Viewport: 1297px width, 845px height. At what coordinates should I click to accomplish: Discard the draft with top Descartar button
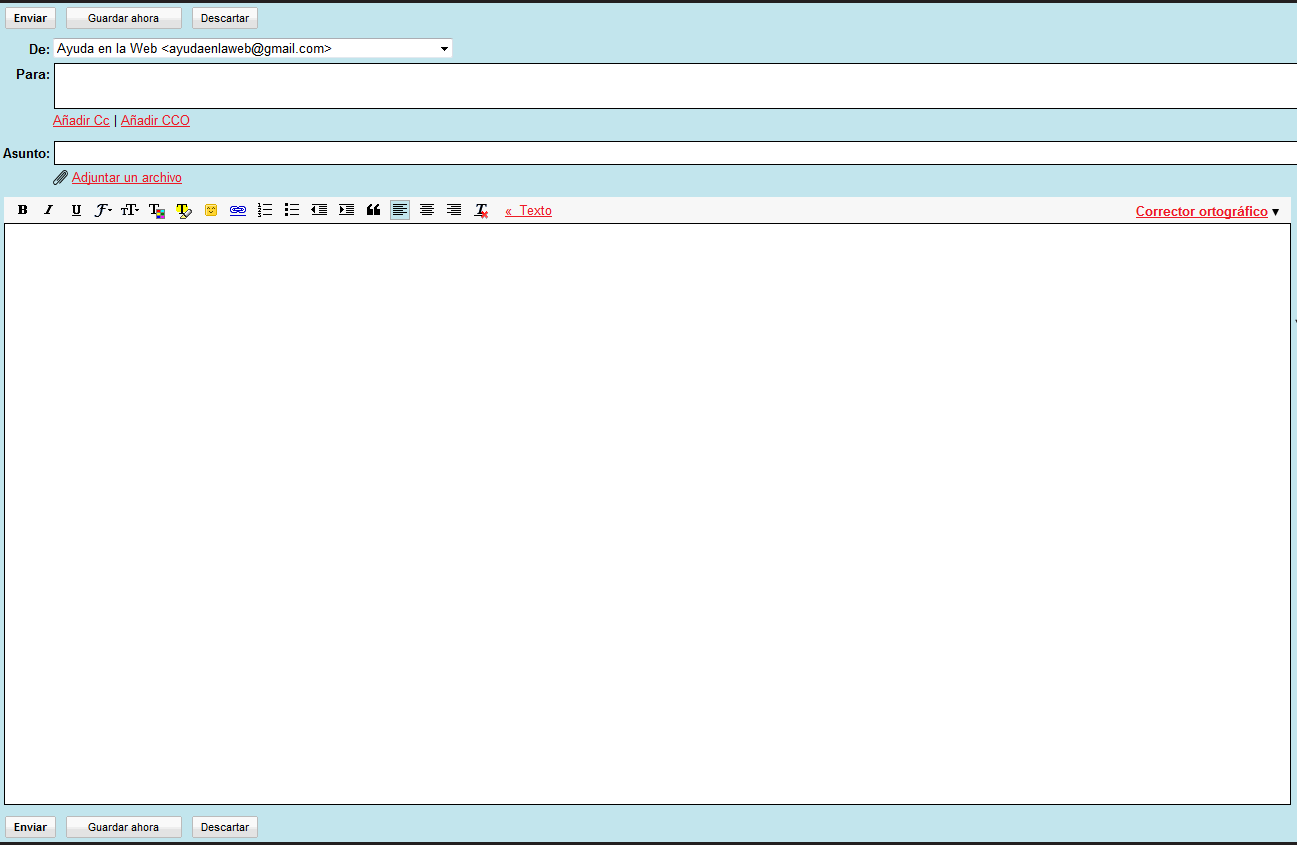click(x=225, y=18)
